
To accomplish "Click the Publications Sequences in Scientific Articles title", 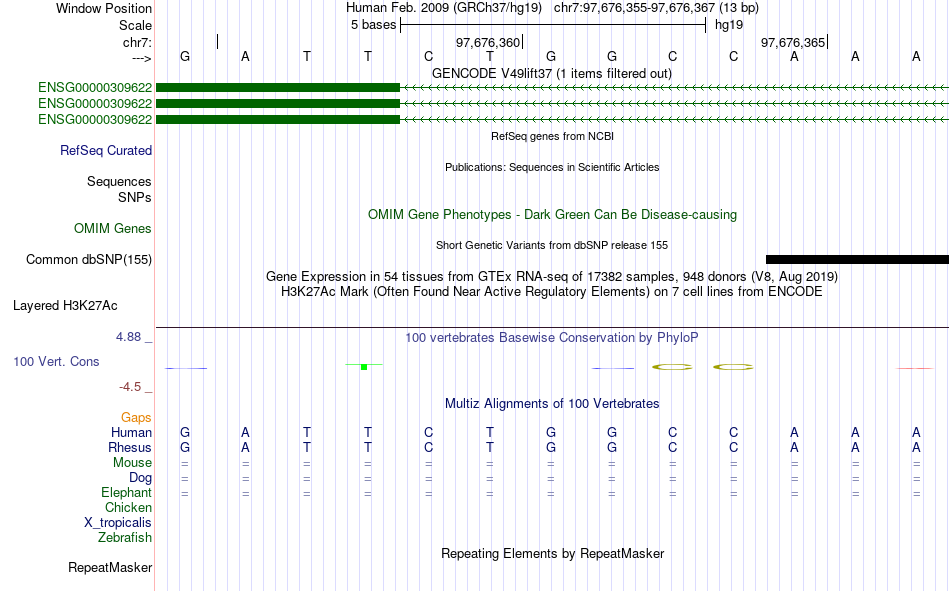I will point(552,167).
